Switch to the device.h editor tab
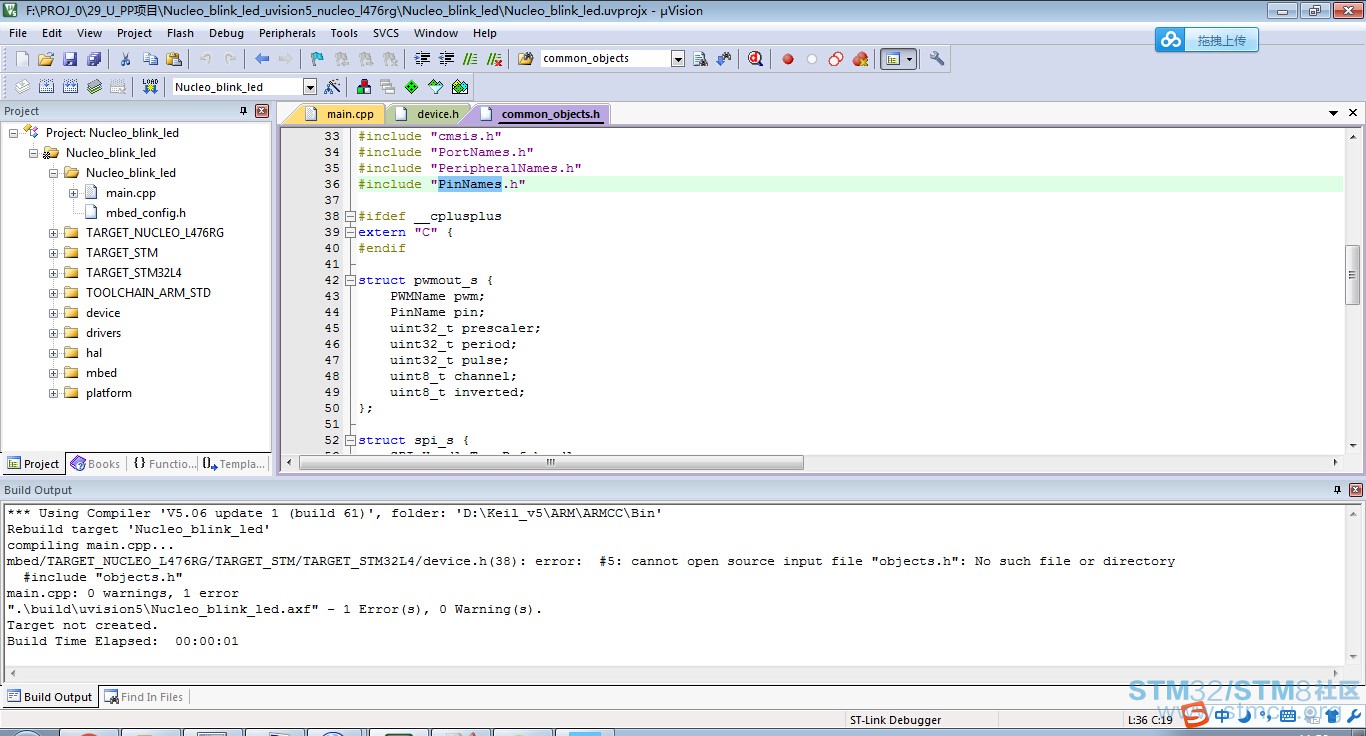The image size is (1366, 736). click(430, 114)
